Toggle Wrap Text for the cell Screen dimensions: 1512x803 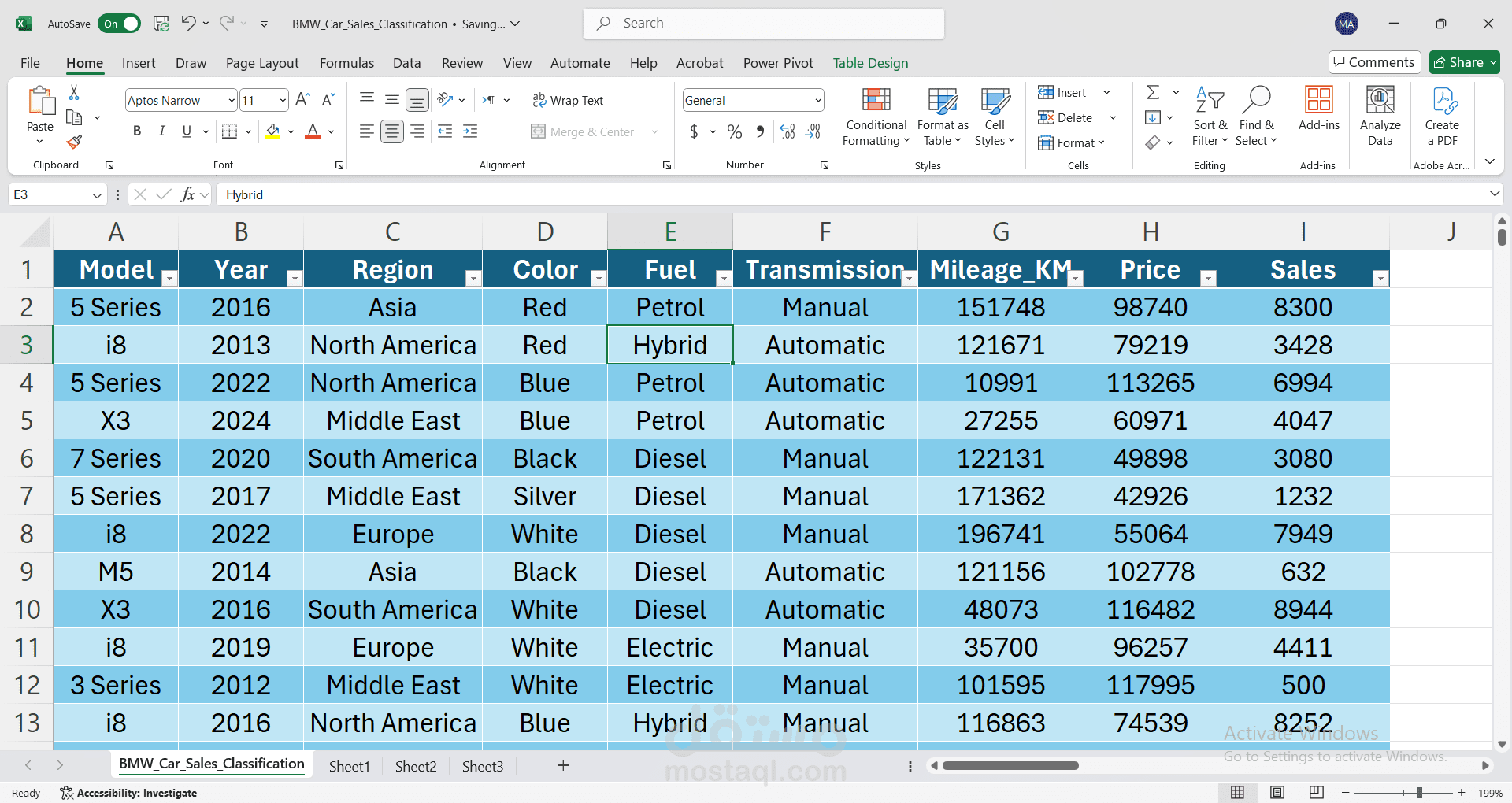click(x=568, y=101)
